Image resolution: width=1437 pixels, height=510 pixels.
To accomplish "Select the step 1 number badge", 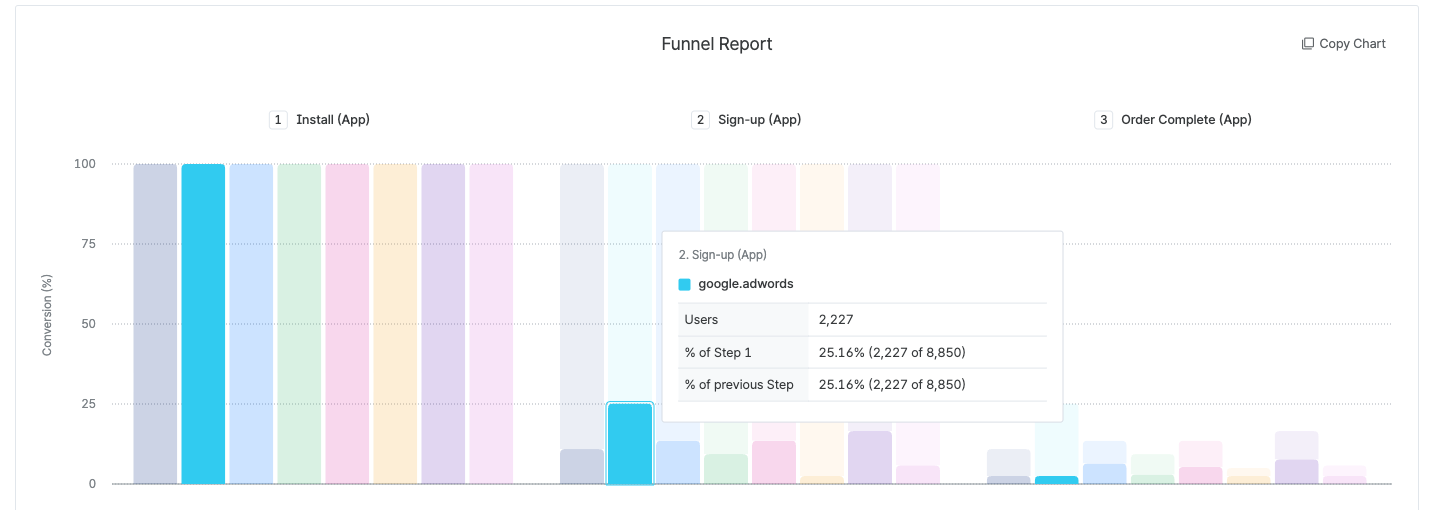I will 278,120.
